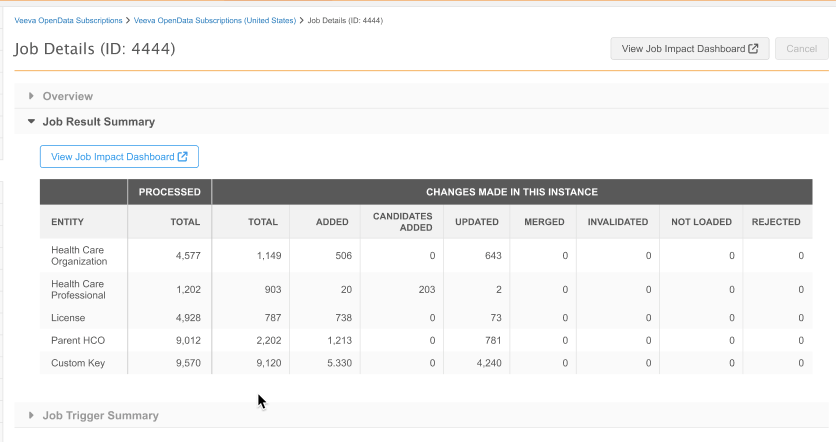Viewport: 836px width, 442px height.
Task: Click the Candidates Added column header
Action: pos(402,222)
